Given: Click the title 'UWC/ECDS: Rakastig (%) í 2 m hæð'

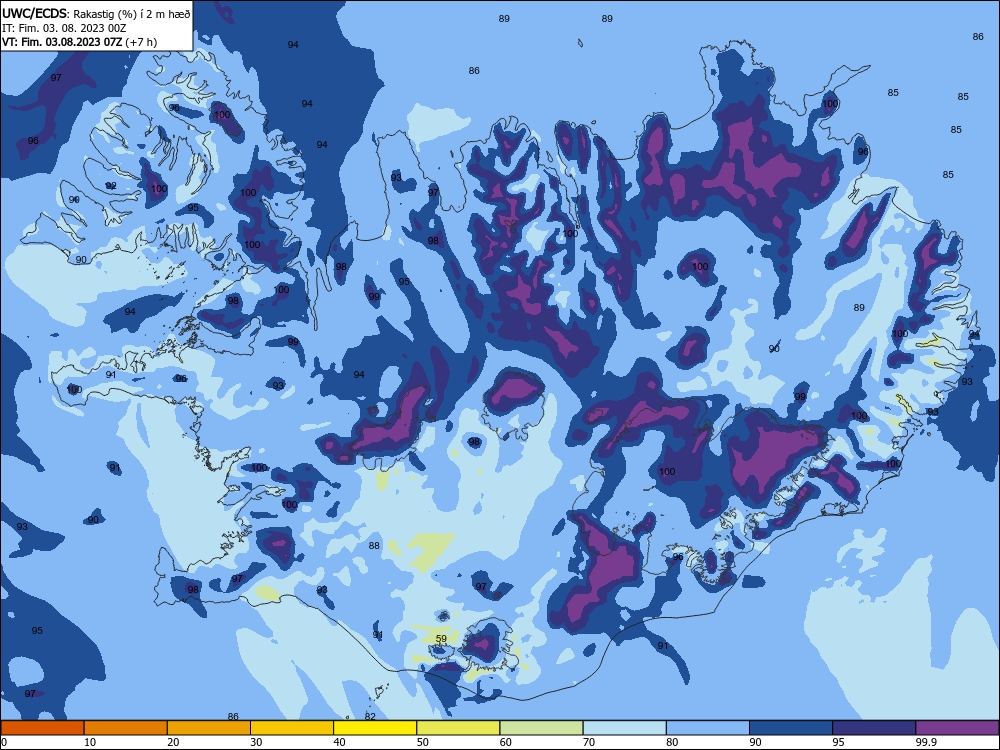Looking at the screenshot, I should pos(96,13).
